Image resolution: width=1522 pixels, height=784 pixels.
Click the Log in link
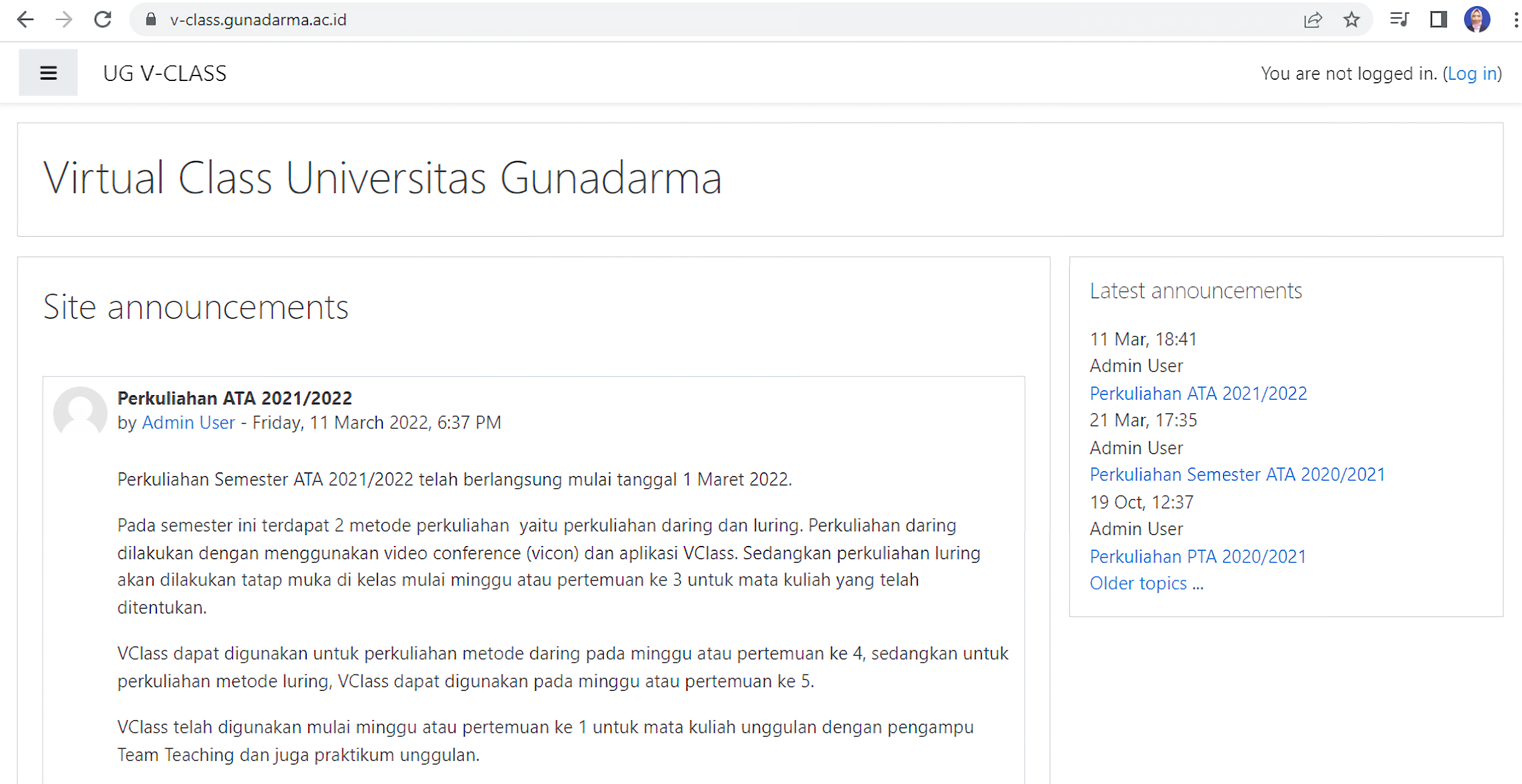(1472, 74)
